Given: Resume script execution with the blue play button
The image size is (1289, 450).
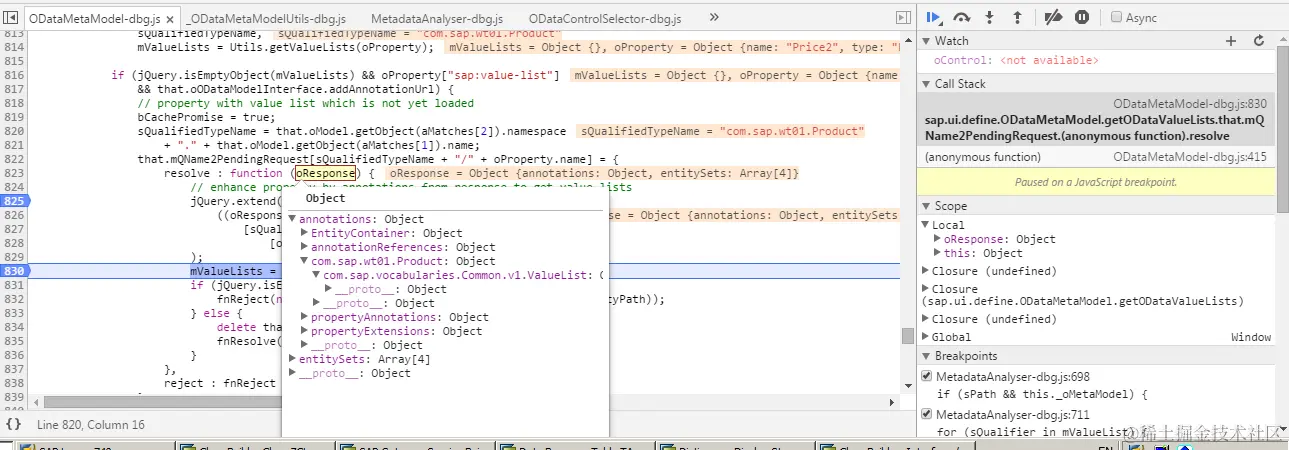Looking at the screenshot, I should coord(933,17).
